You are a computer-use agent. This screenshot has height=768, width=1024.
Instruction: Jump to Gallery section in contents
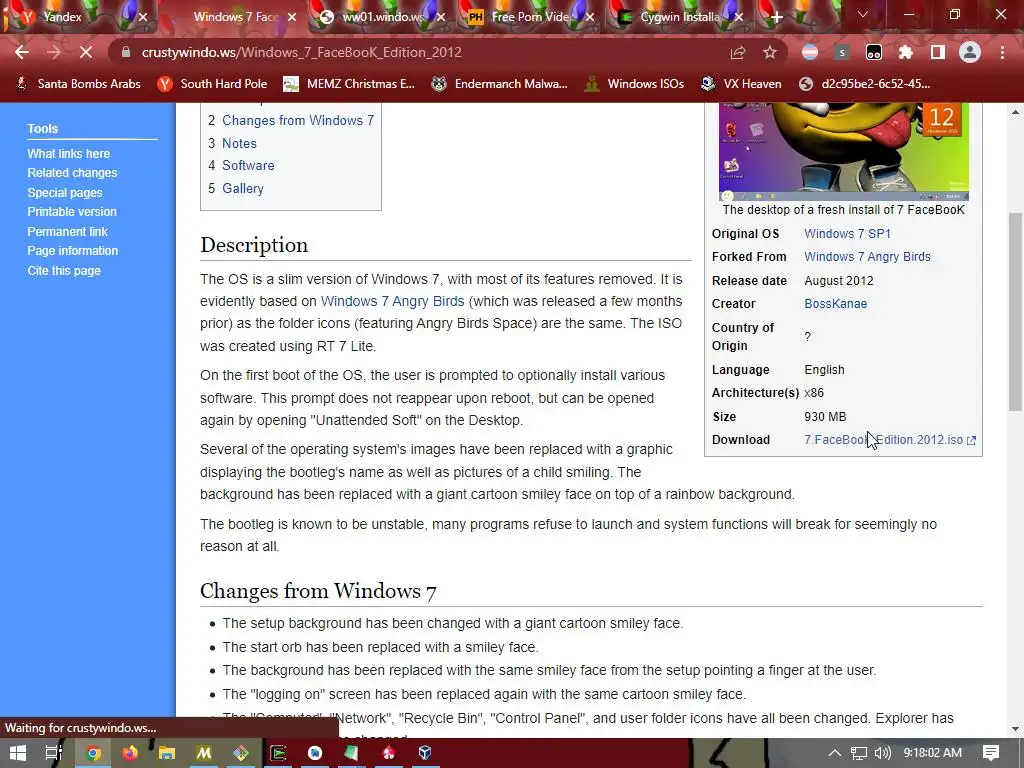[243, 188]
